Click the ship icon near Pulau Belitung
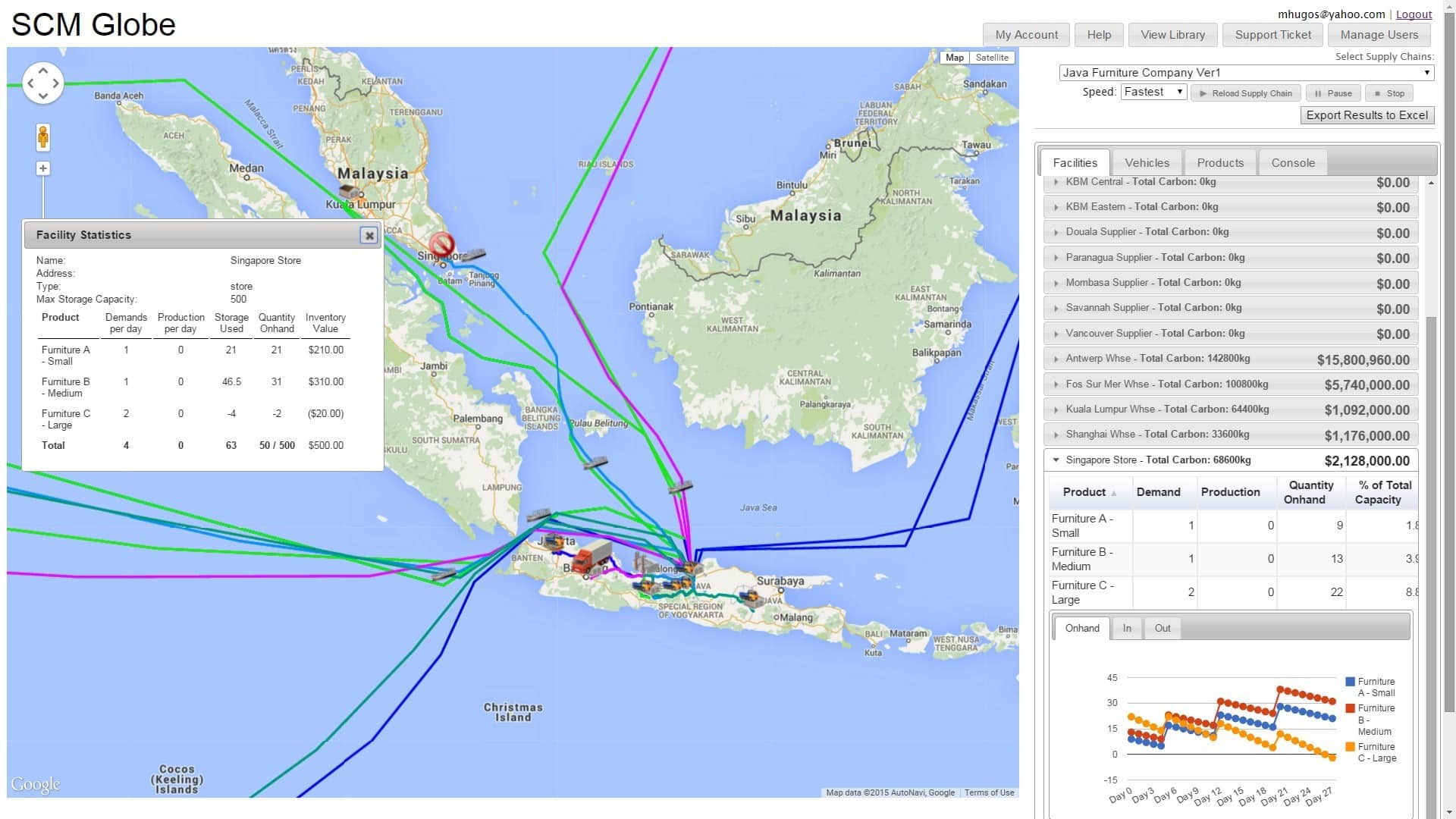The height and width of the screenshot is (819, 1456). (x=595, y=463)
